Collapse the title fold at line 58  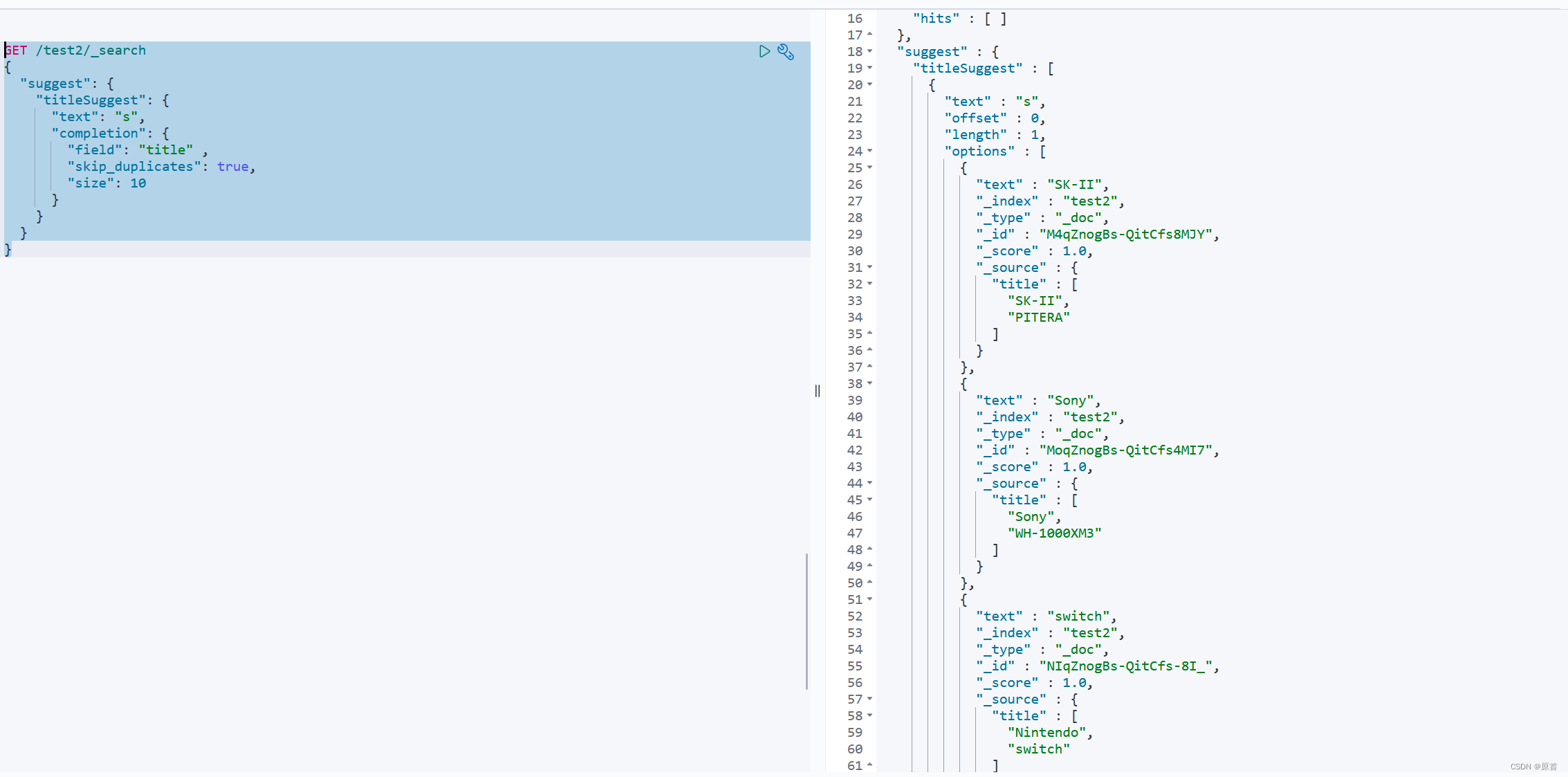pyautogui.click(x=870, y=715)
